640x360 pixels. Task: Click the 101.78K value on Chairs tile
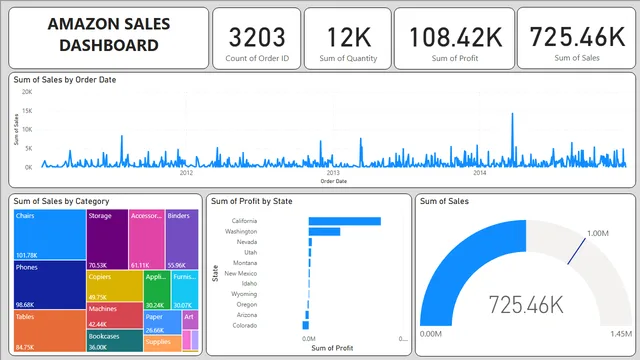[27, 255]
